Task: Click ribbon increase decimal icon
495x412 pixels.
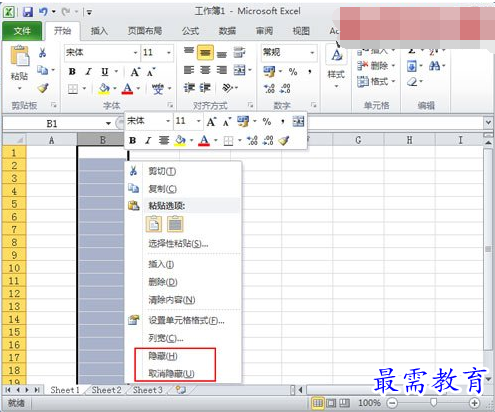Action: [x=269, y=88]
